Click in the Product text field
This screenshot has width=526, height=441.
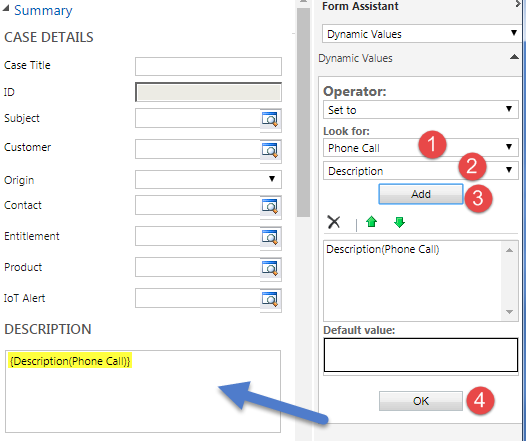[x=198, y=267]
